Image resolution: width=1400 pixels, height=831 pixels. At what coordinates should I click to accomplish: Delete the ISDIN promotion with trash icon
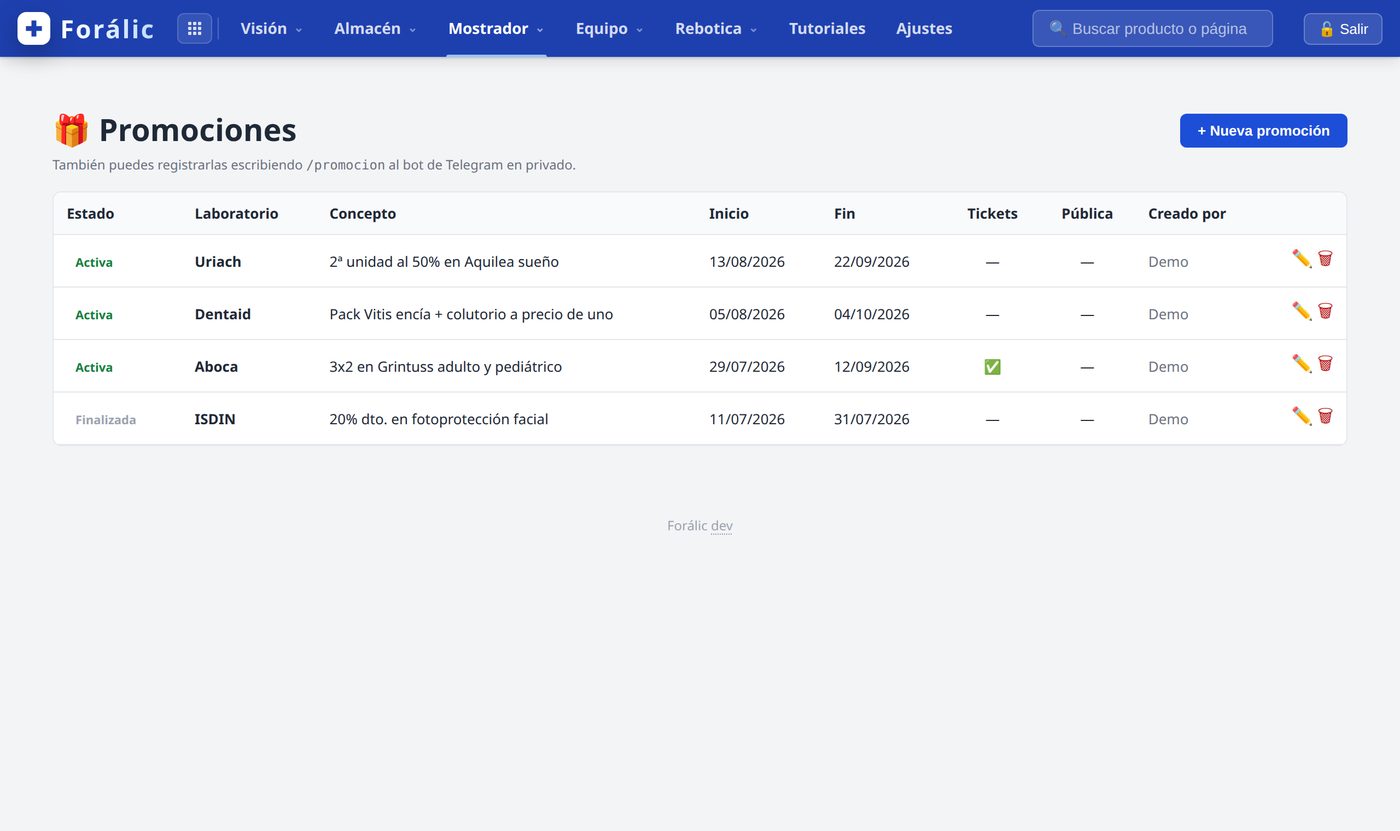click(x=1325, y=416)
